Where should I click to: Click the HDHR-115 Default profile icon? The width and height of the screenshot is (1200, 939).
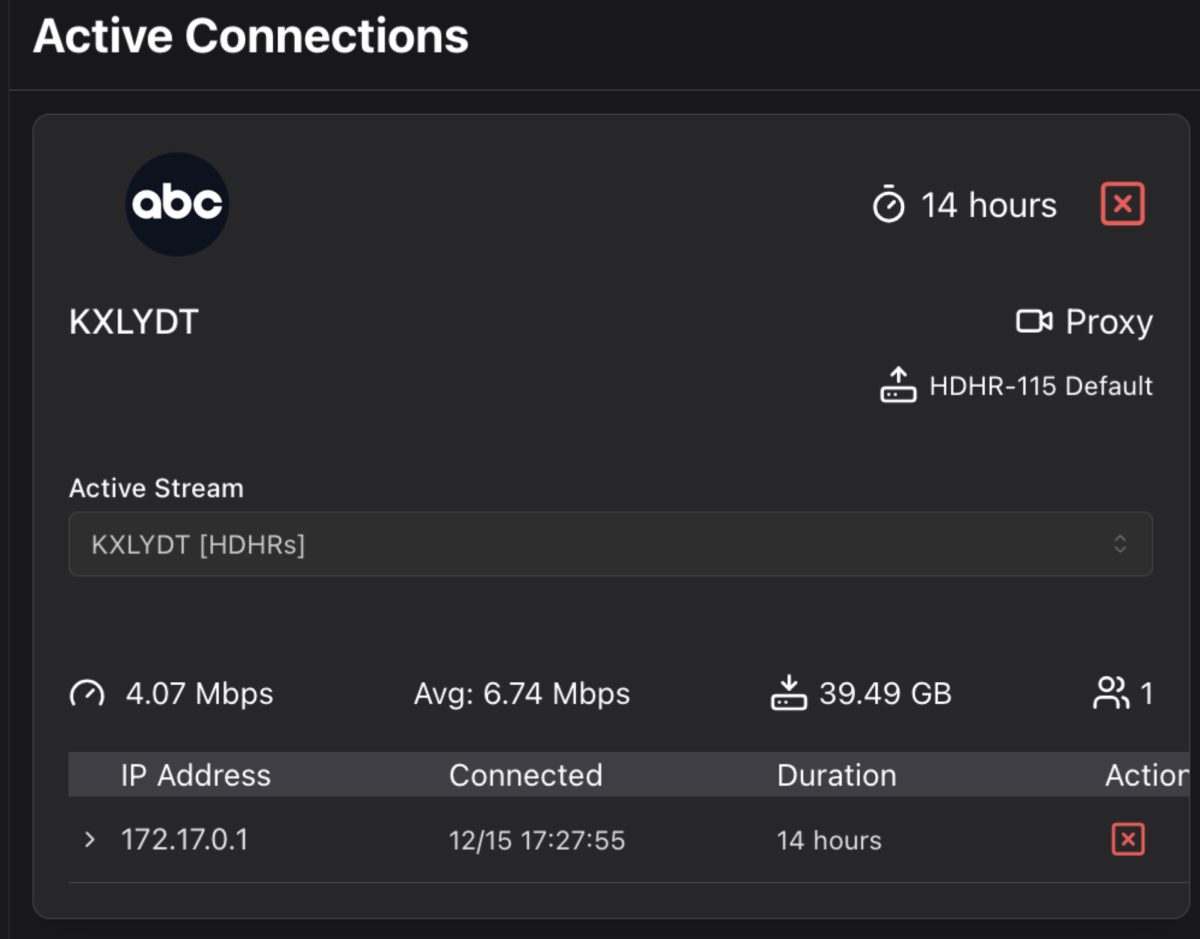click(x=898, y=386)
